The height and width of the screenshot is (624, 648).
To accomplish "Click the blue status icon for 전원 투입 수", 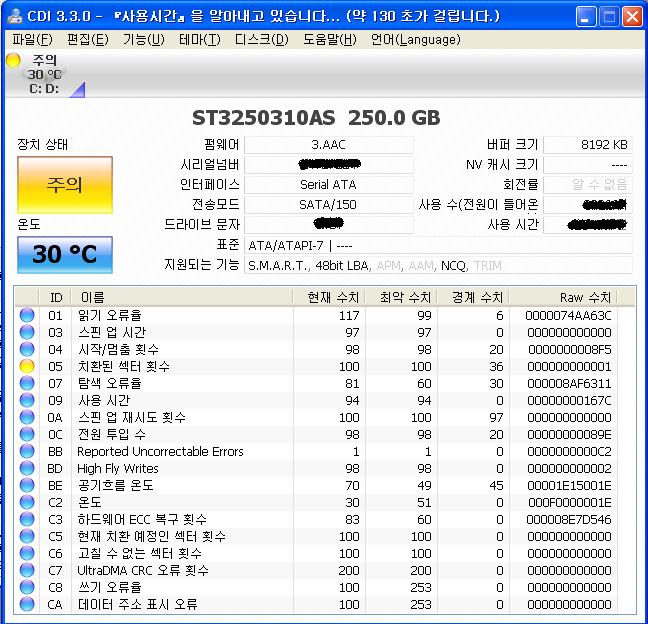I will point(27,434).
